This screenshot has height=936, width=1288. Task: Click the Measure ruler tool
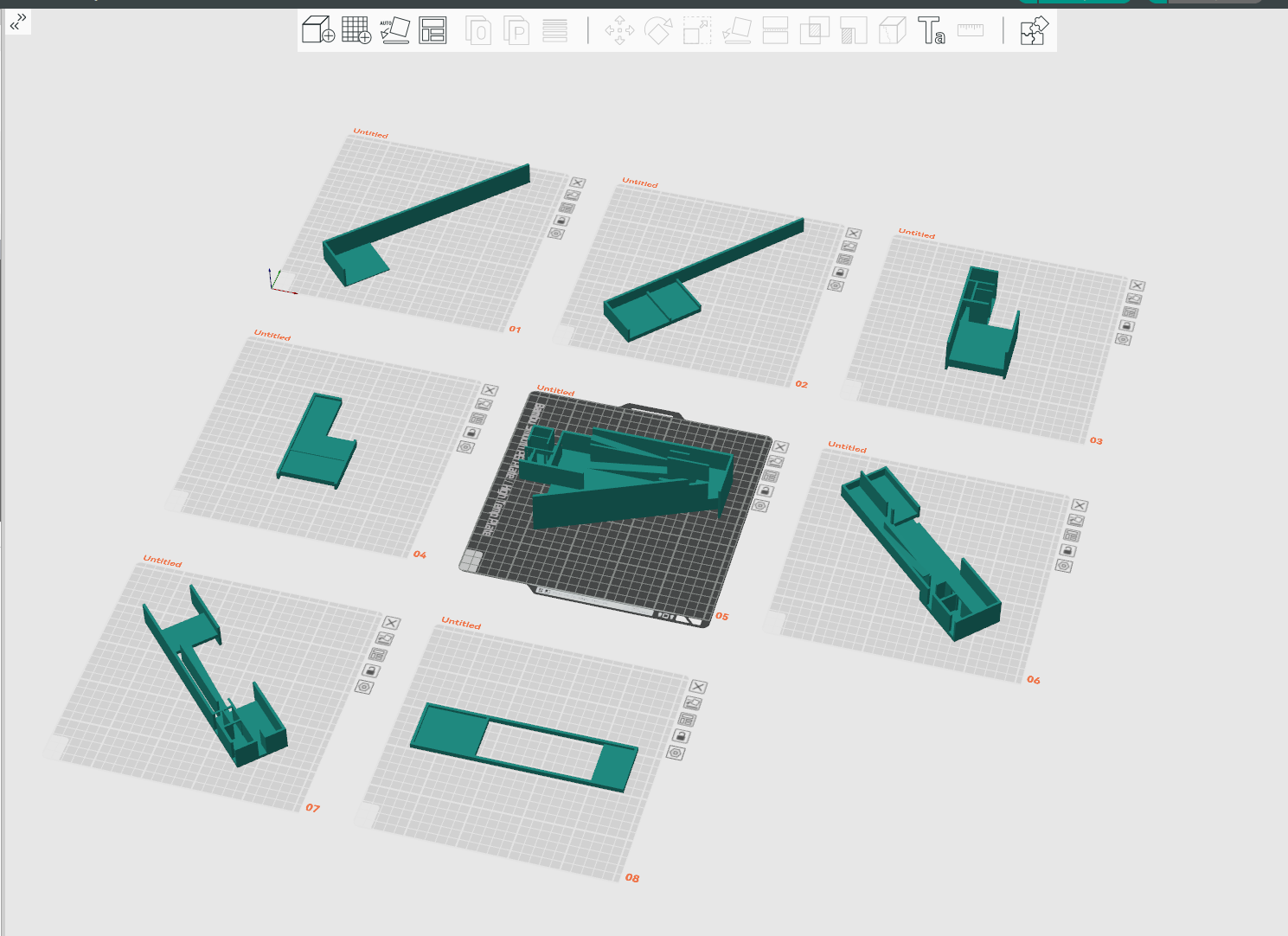coord(971,30)
